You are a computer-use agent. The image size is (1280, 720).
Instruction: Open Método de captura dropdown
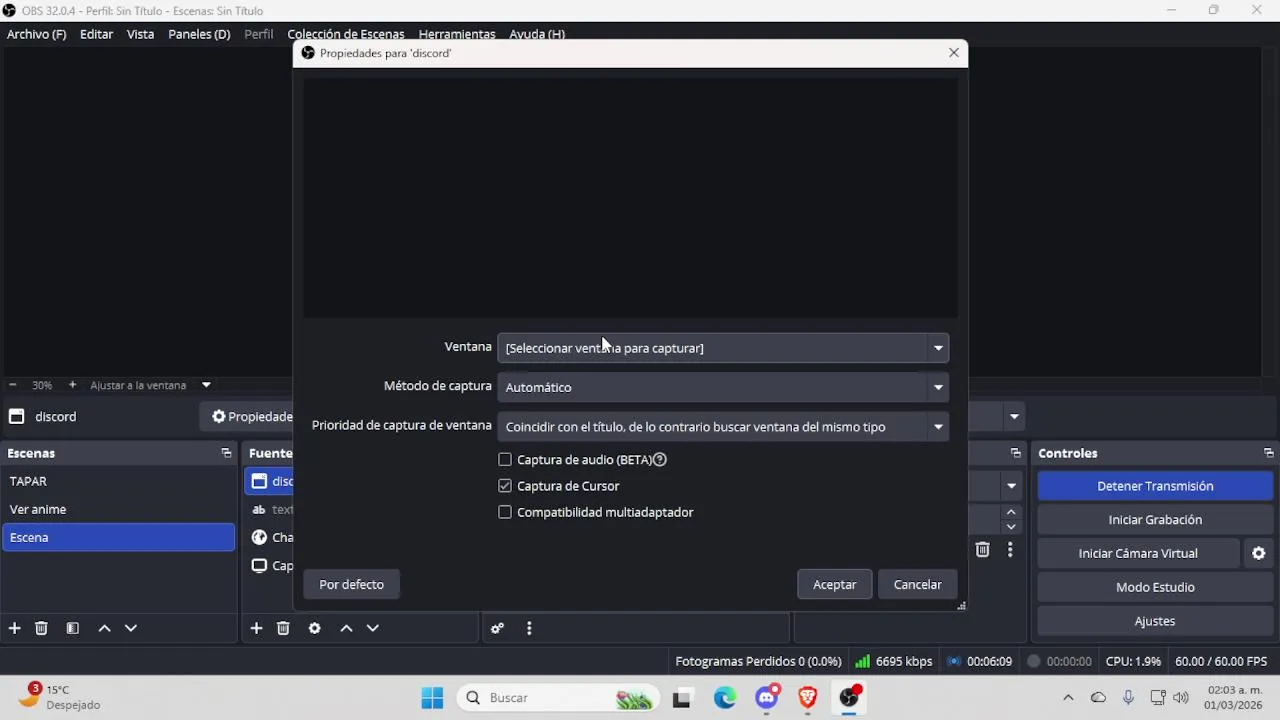tap(723, 387)
